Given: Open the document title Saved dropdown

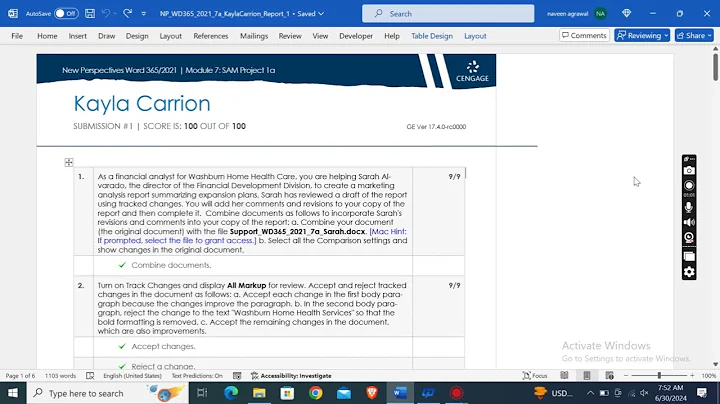Looking at the screenshot, I should click(x=321, y=14).
